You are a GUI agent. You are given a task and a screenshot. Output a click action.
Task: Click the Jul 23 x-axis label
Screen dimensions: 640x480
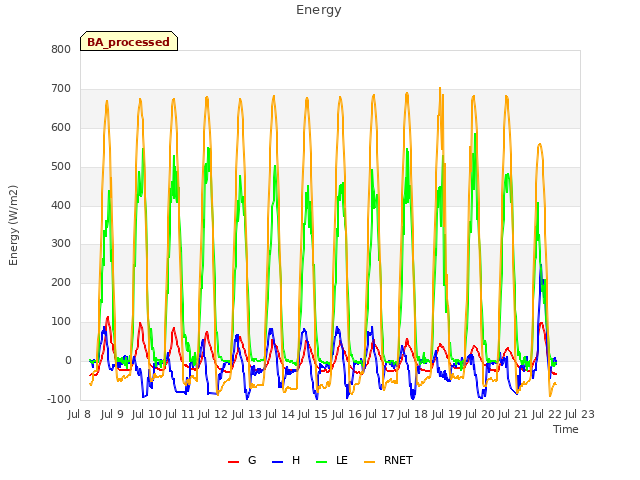click(580, 414)
